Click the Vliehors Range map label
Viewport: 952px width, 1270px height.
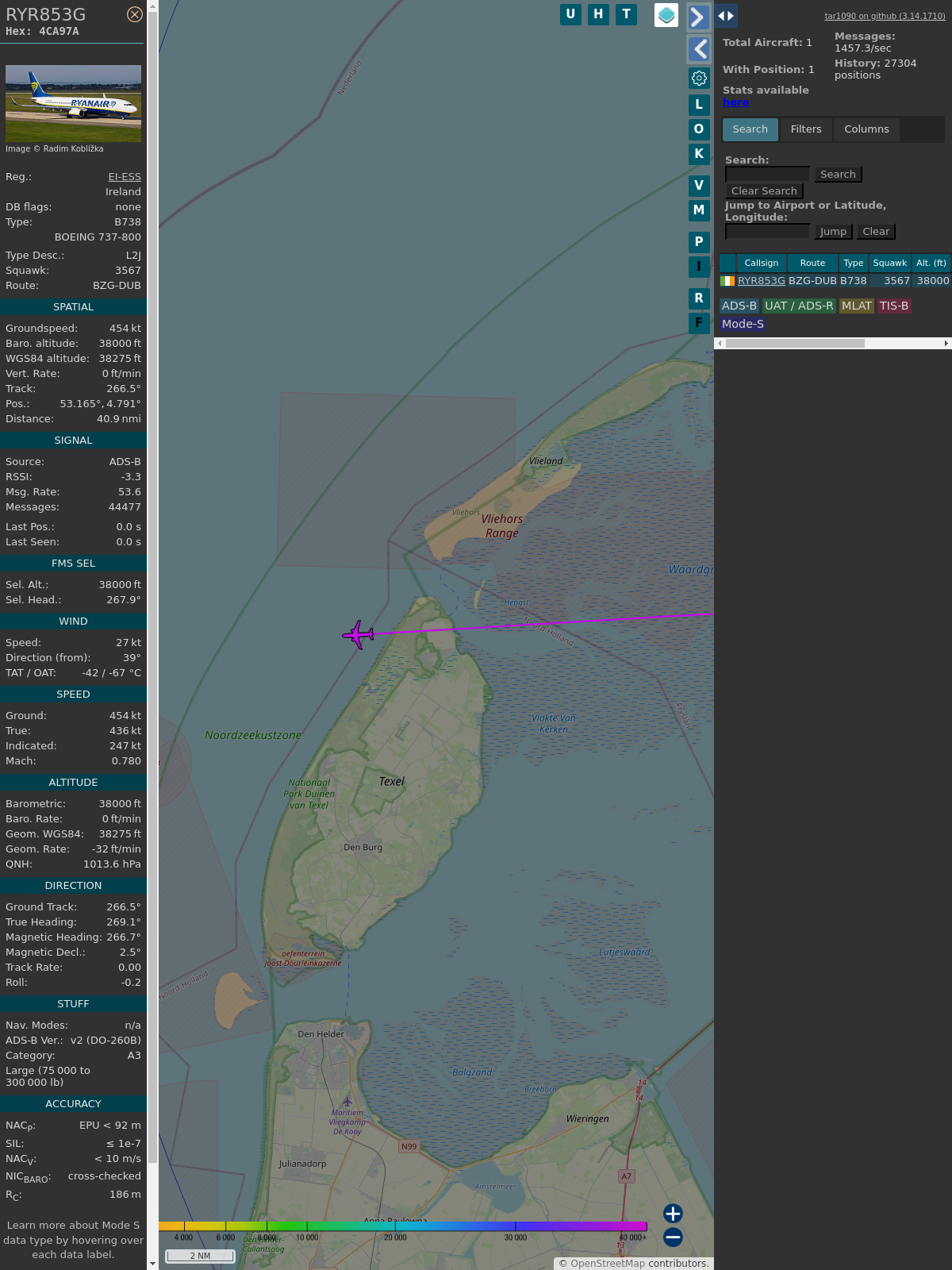pyautogui.click(x=502, y=526)
